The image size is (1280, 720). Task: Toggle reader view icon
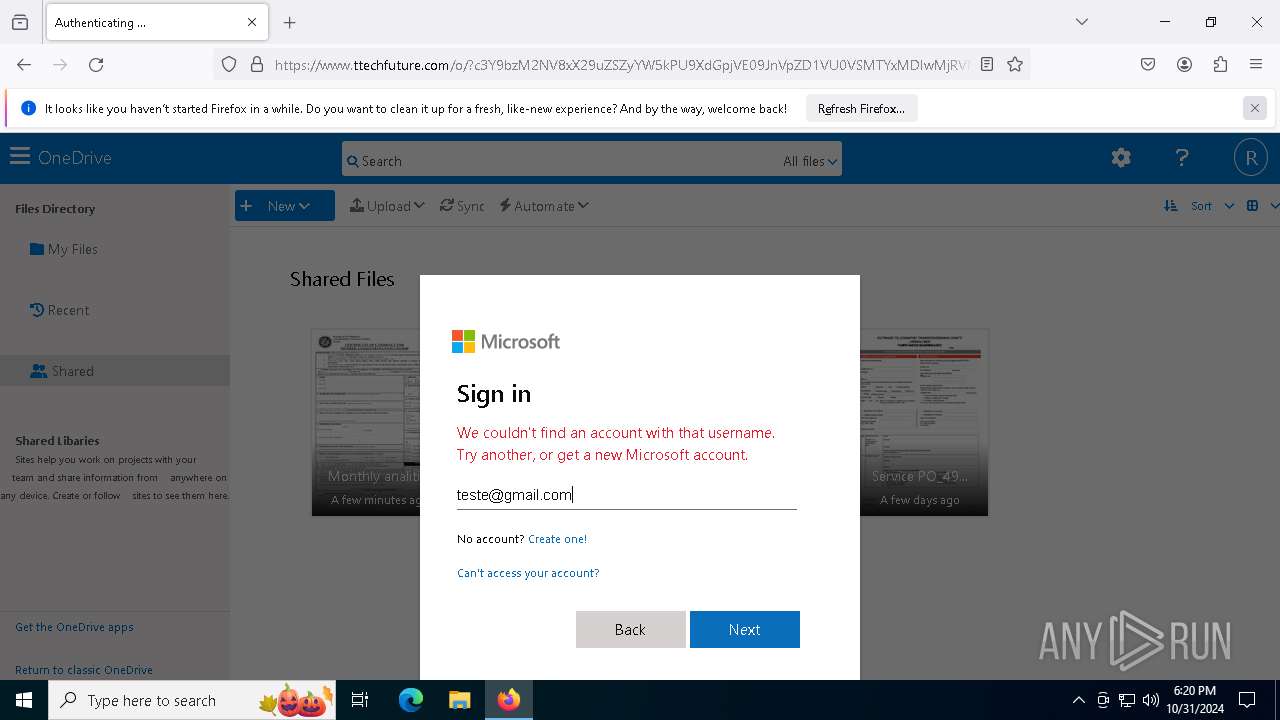(987, 64)
